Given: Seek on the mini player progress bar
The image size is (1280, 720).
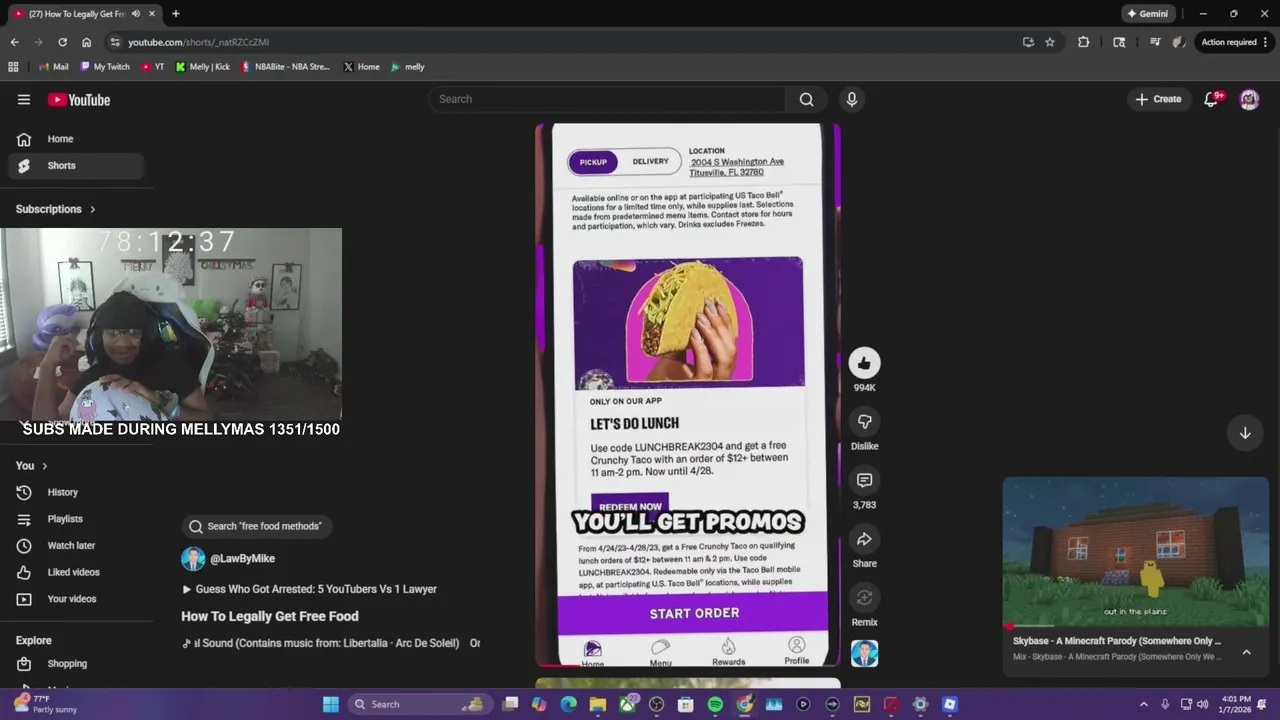Looking at the screenshot, I should click(1135, 627).
